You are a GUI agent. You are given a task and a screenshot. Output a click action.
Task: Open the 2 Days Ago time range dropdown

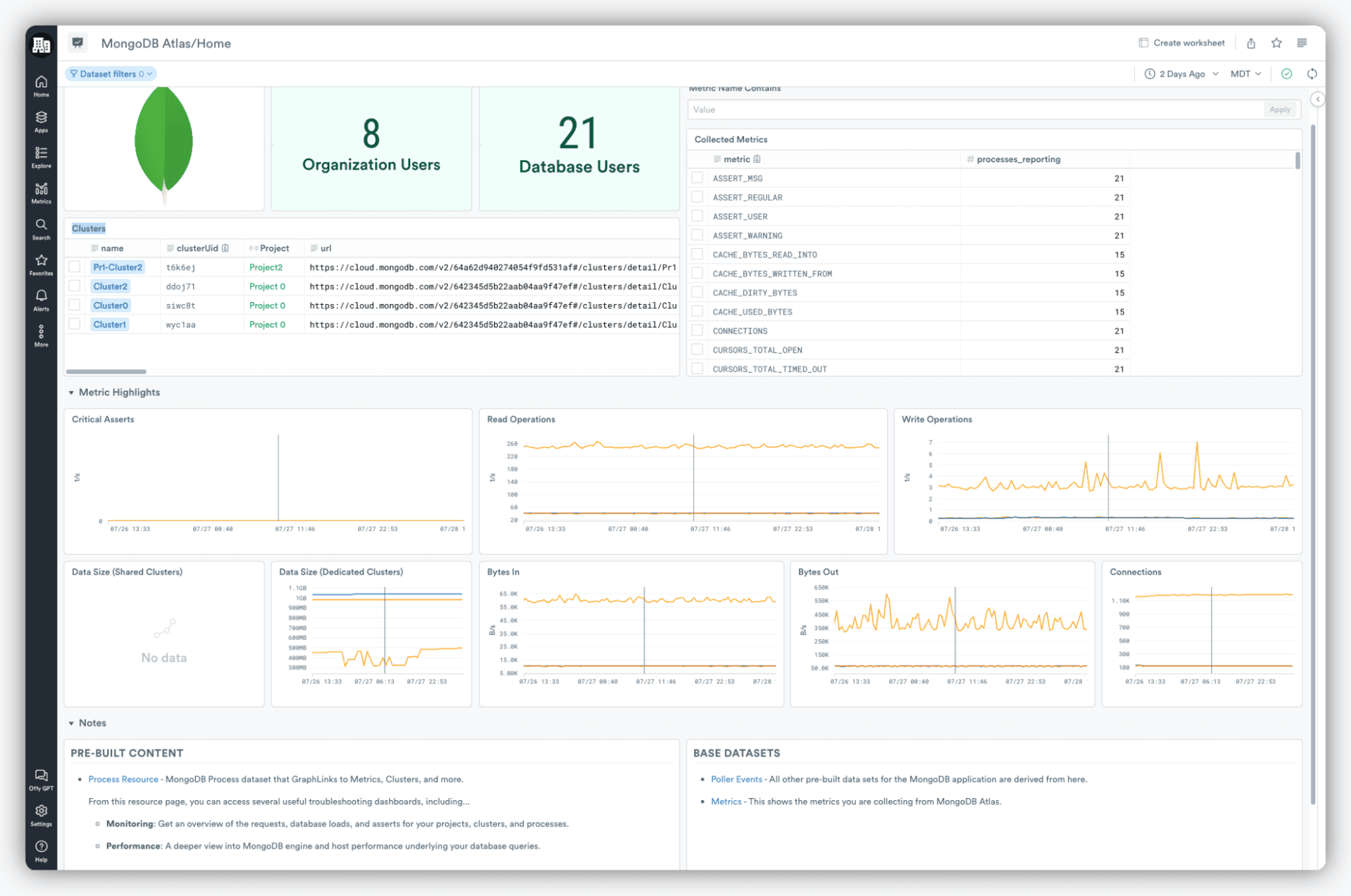click(1181, 74)
